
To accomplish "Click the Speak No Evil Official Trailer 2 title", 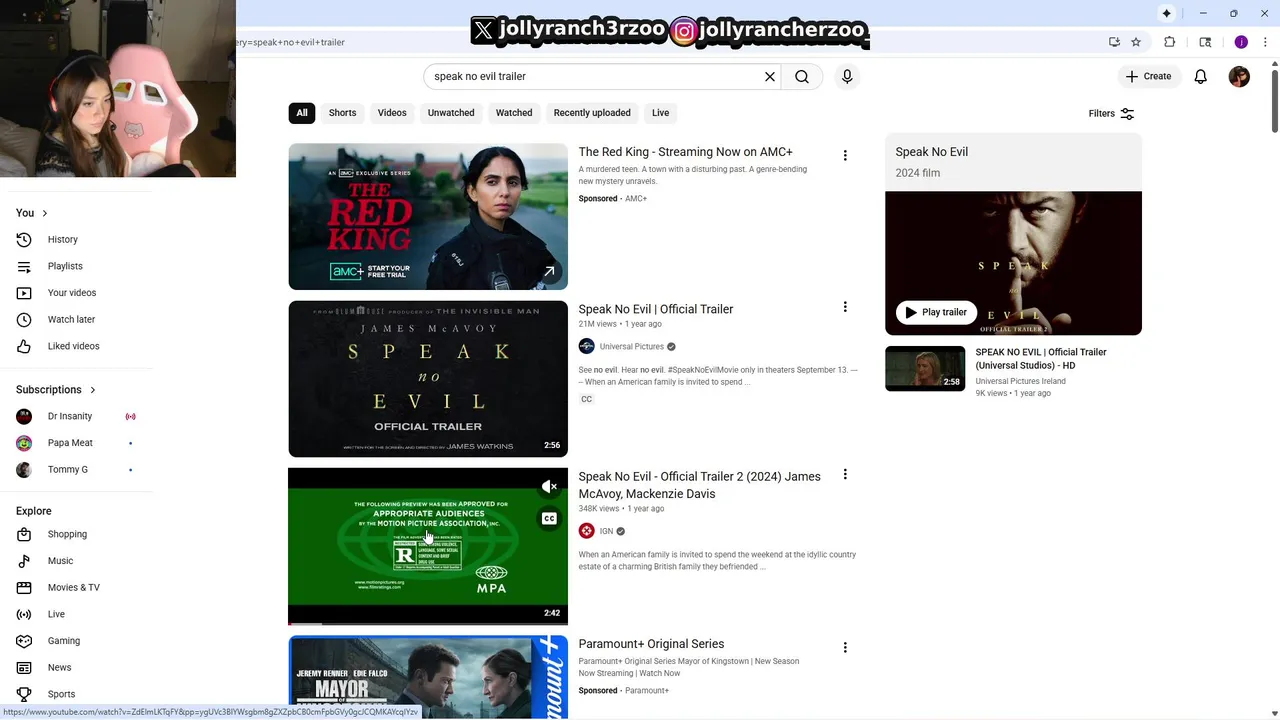I will click(699, 485).
